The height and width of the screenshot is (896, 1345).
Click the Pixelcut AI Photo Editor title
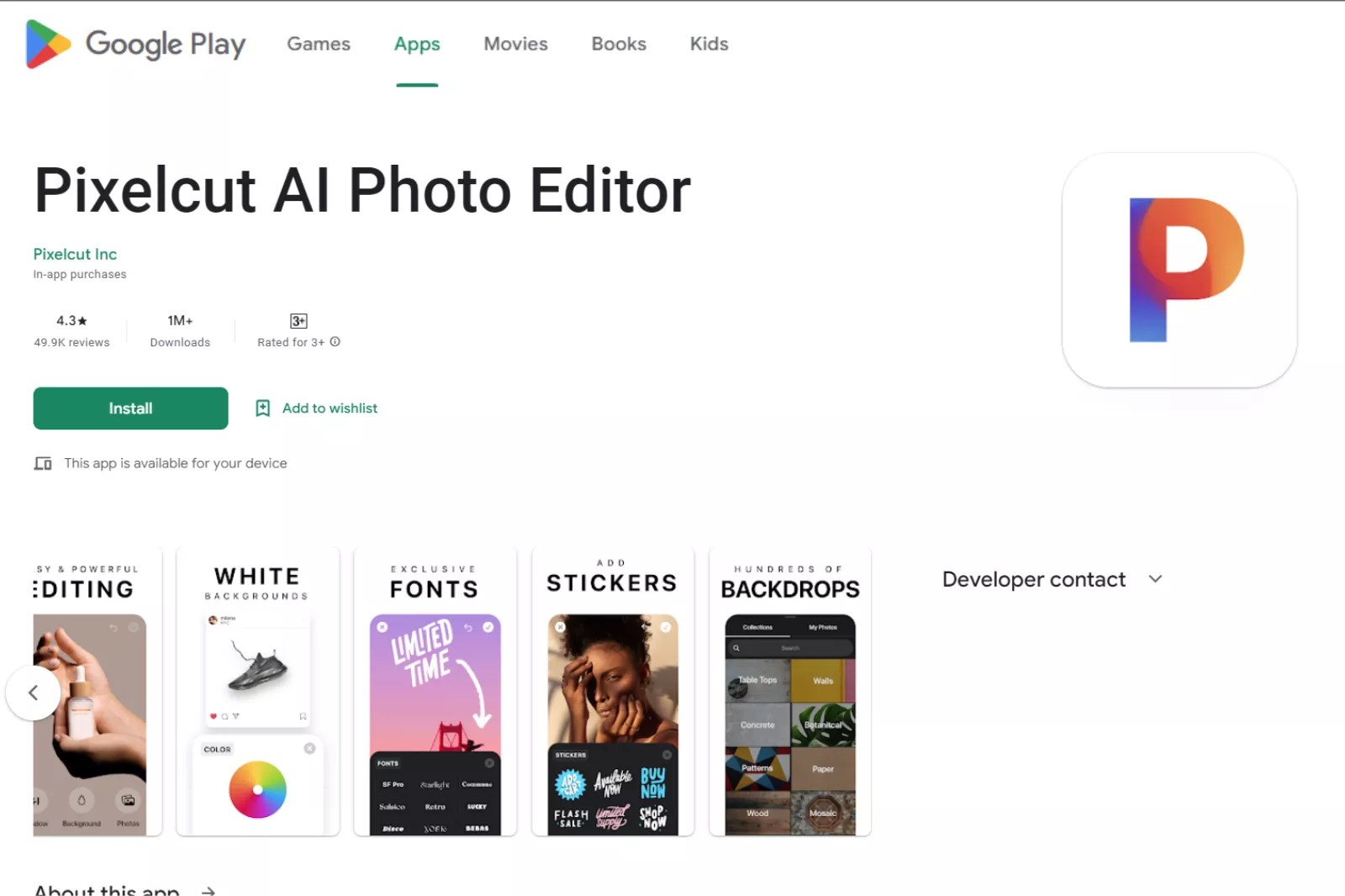362,191
